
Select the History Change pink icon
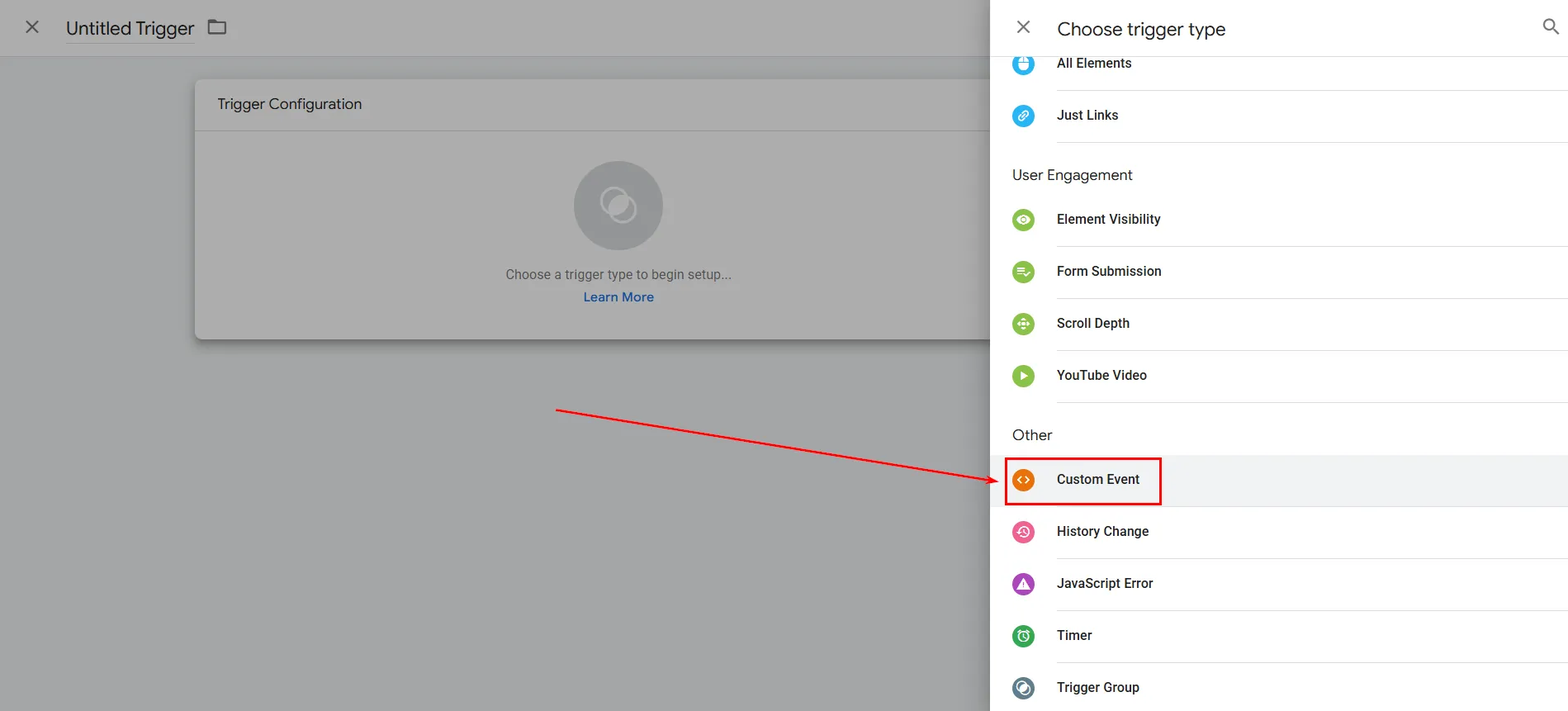1023,532
